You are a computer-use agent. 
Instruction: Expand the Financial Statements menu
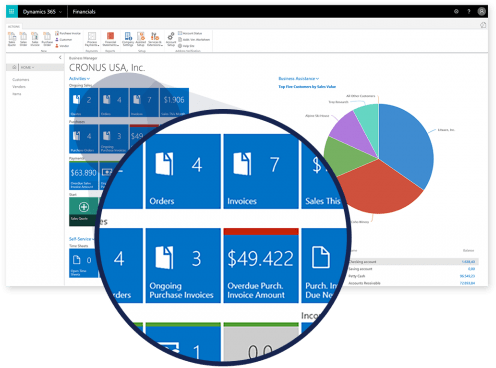110,39
